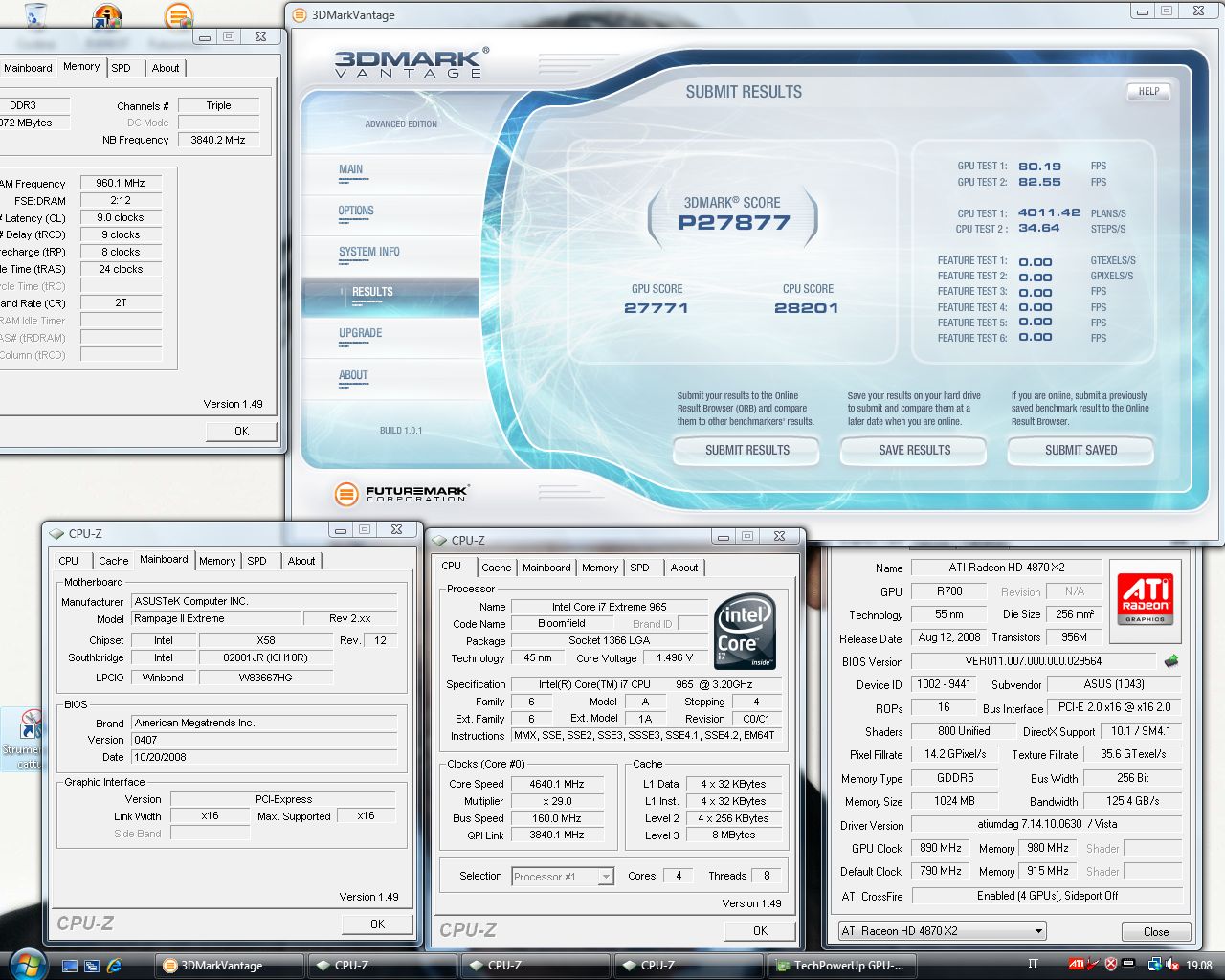Open About in 3DMark Vantage sidebar
This screenshot has width=1225, height=980.
pos(353,376)
